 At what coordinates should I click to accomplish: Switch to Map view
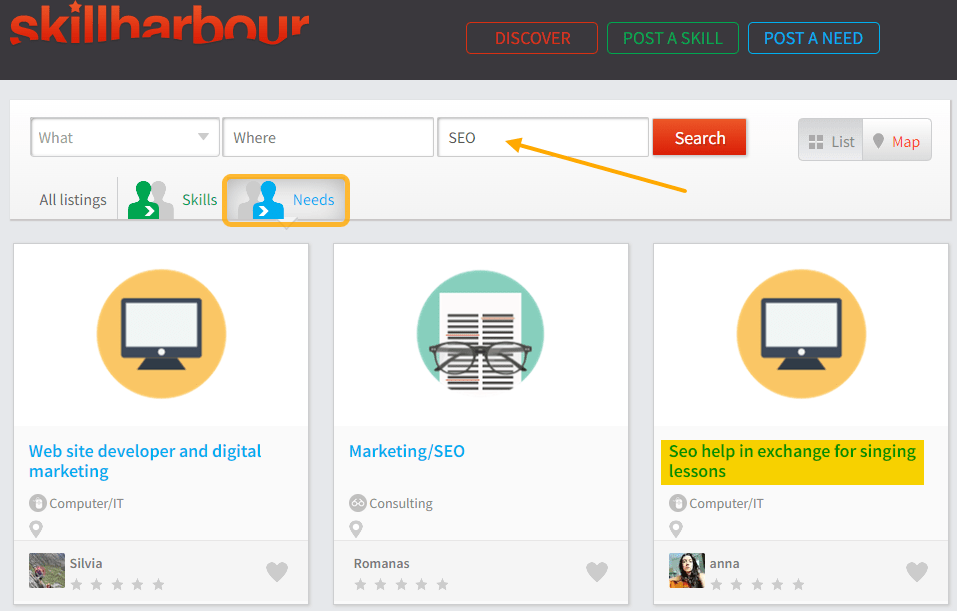coord(895,140)
